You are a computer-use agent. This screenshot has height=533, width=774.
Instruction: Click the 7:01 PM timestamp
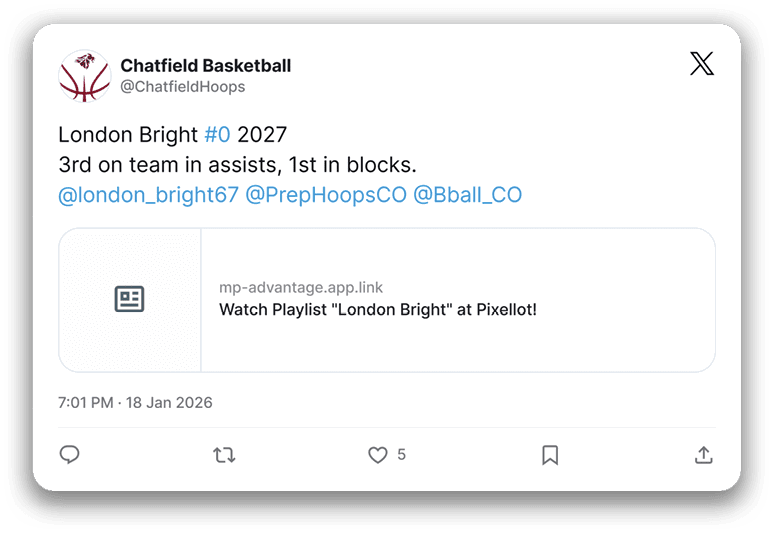pyautogui.click(x=86, y=403)
